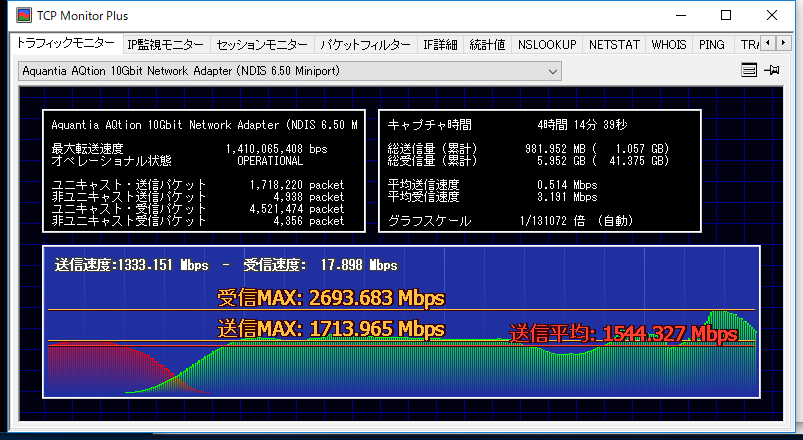Click the display mode list icon
Viewport: 803px width, 440px height.
point(749,70)
